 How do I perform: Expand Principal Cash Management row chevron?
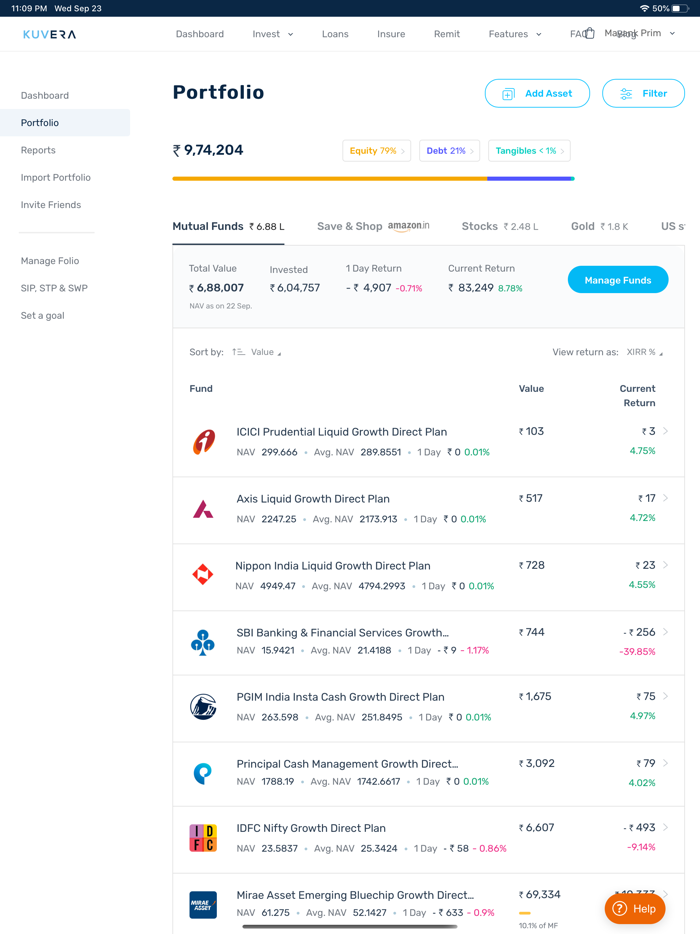pyautogui.click(x=665, y=763)
